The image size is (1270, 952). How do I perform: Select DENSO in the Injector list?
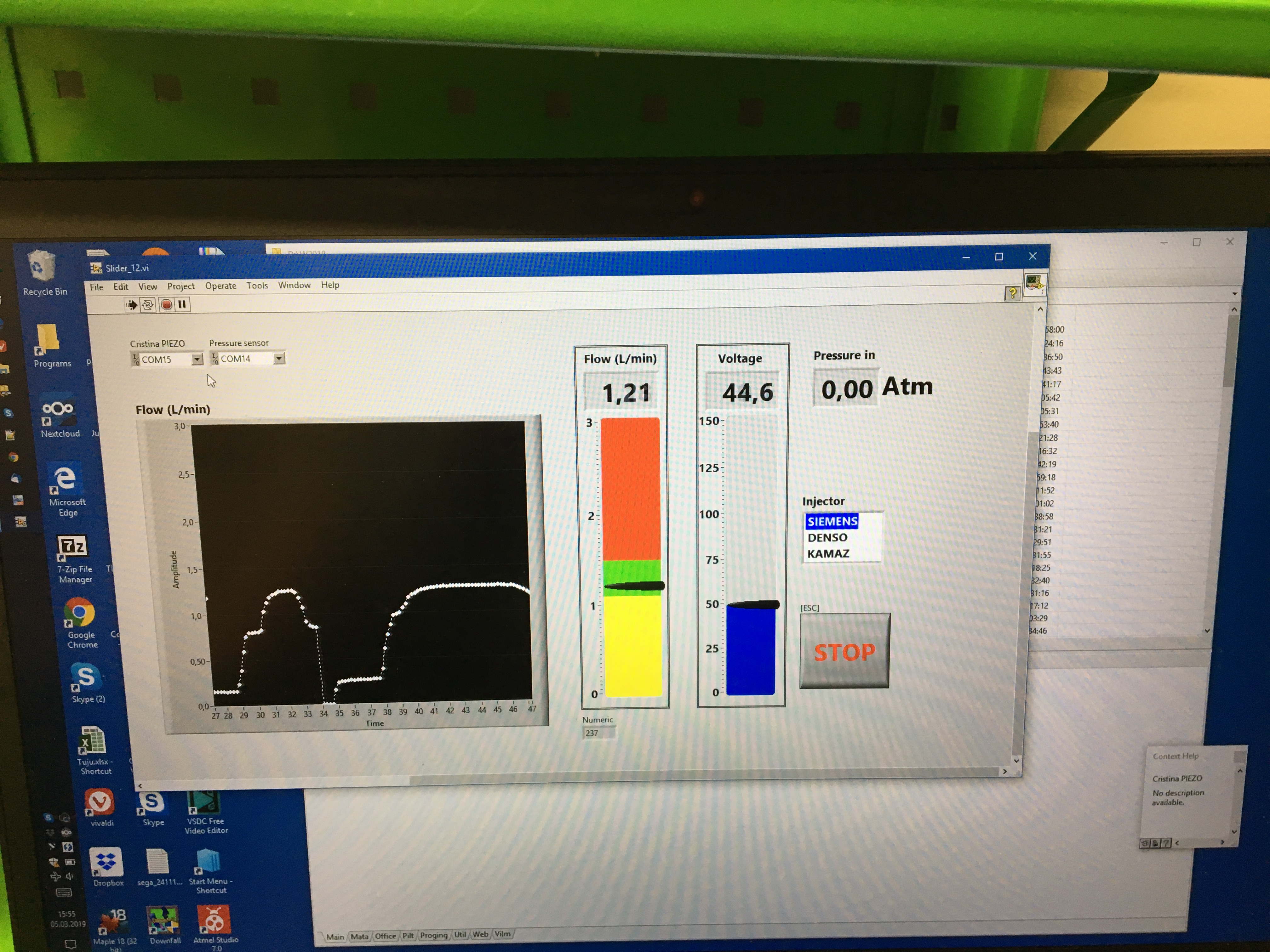click(x=827, y=538)
